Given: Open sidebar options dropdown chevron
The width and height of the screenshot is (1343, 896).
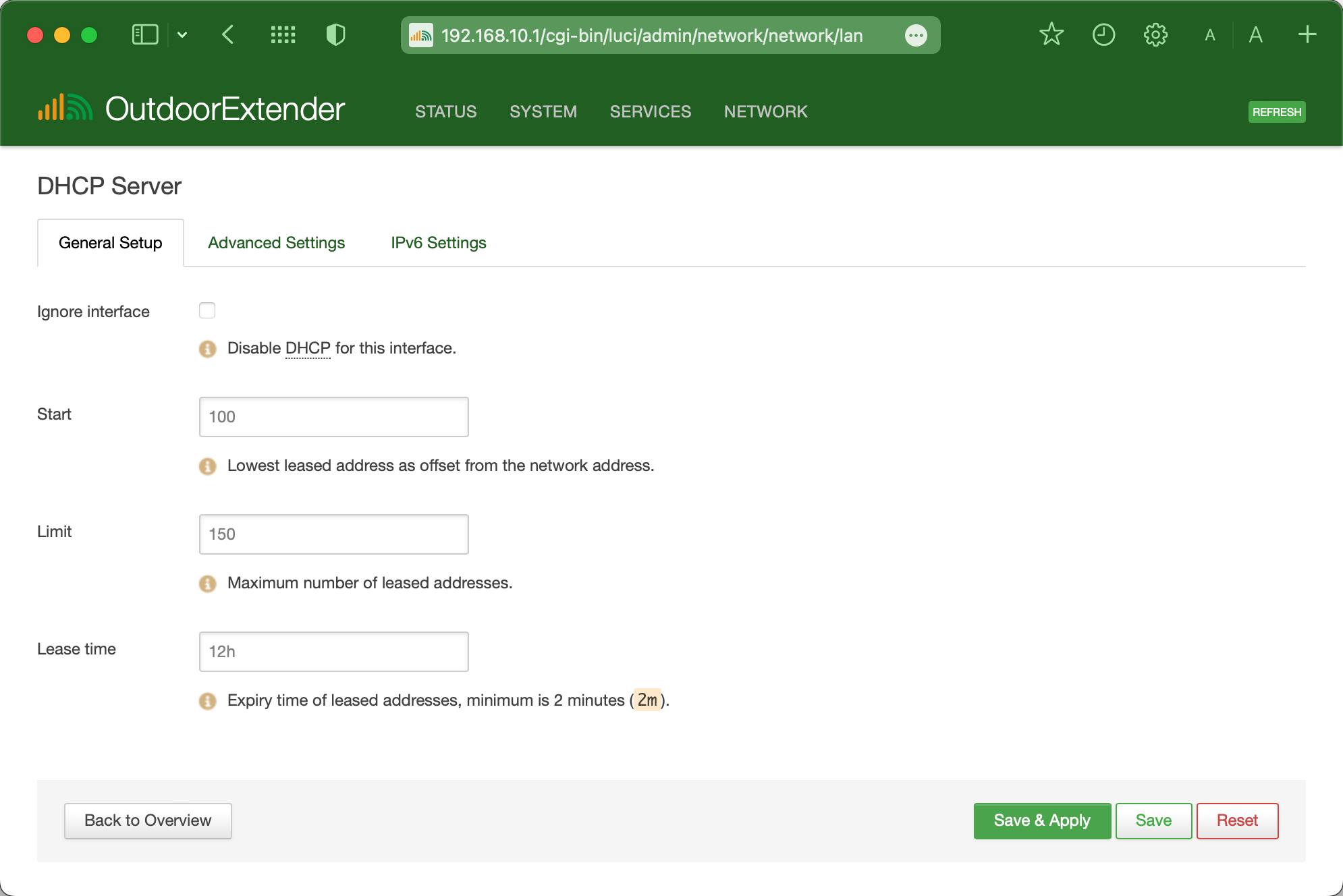Looking at the screenshot, I should [x=182, y=34].
